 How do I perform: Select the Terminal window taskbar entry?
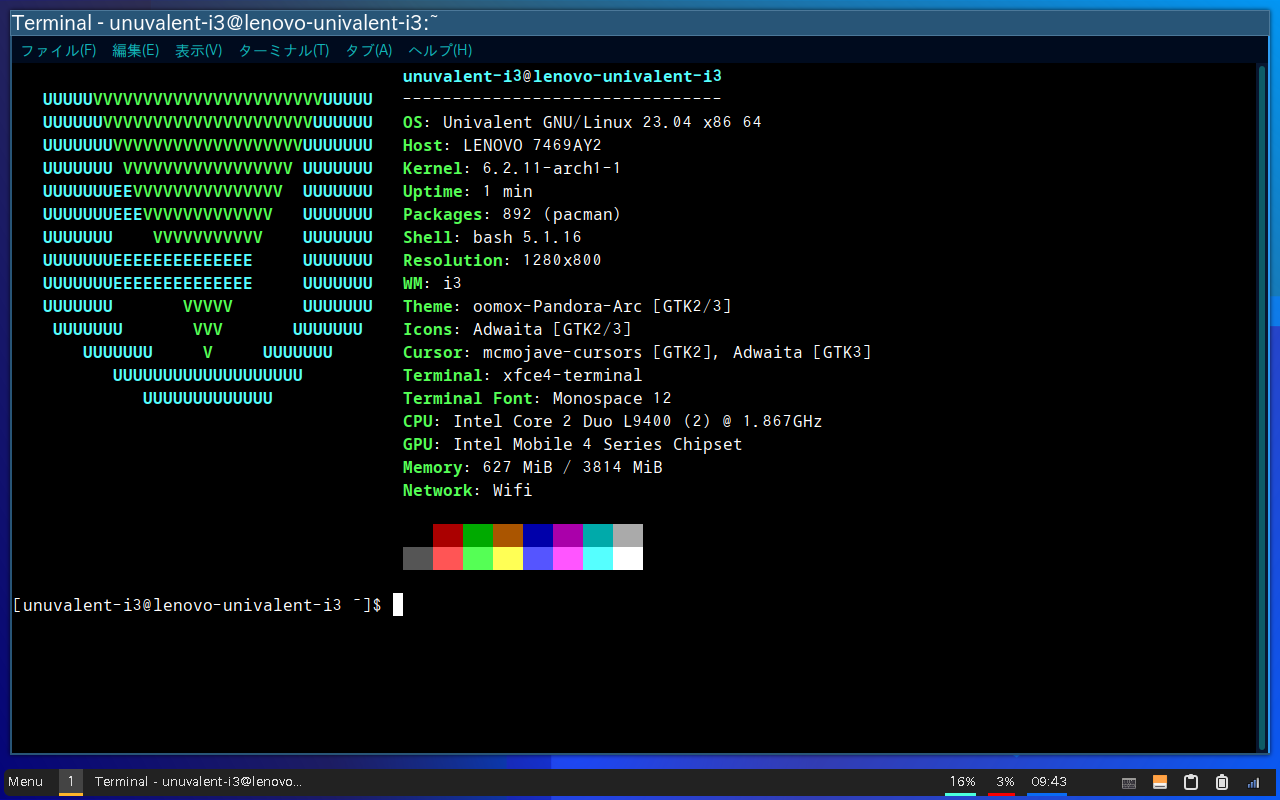click(198, 782)
